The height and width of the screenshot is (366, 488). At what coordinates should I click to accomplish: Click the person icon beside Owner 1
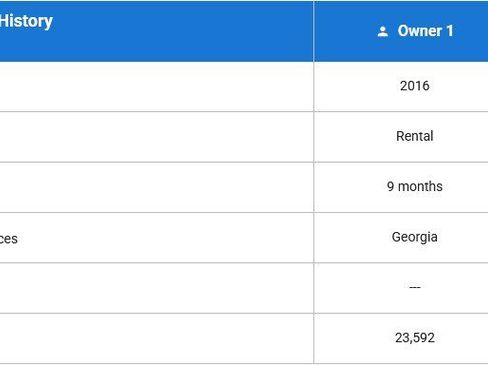(x=382, y=31)
